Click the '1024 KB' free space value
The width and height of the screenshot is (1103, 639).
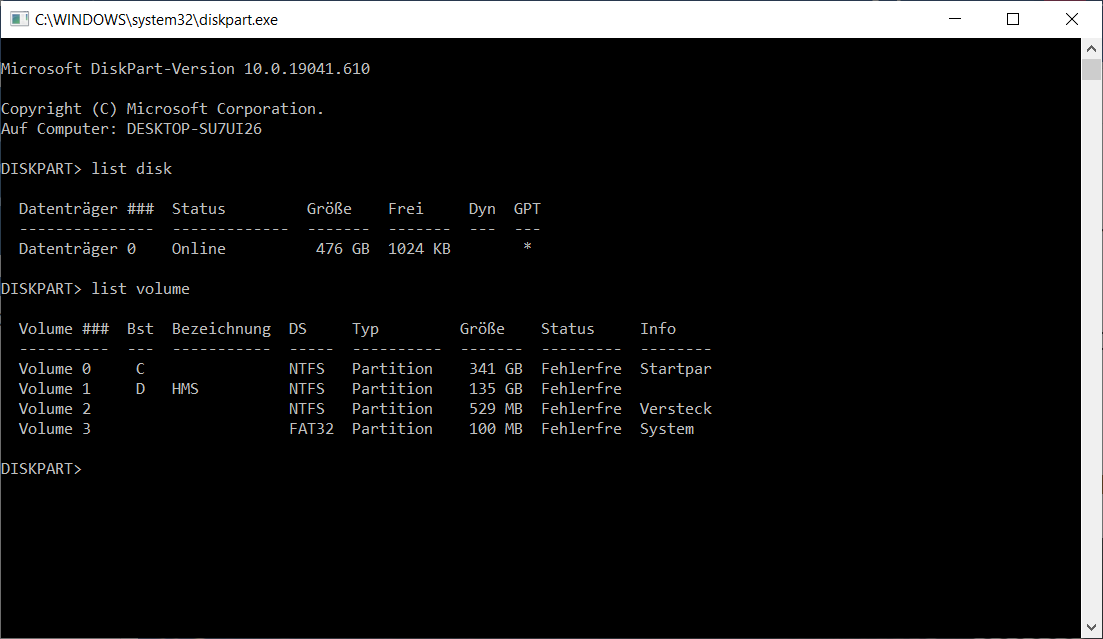(x=419, y=249)
